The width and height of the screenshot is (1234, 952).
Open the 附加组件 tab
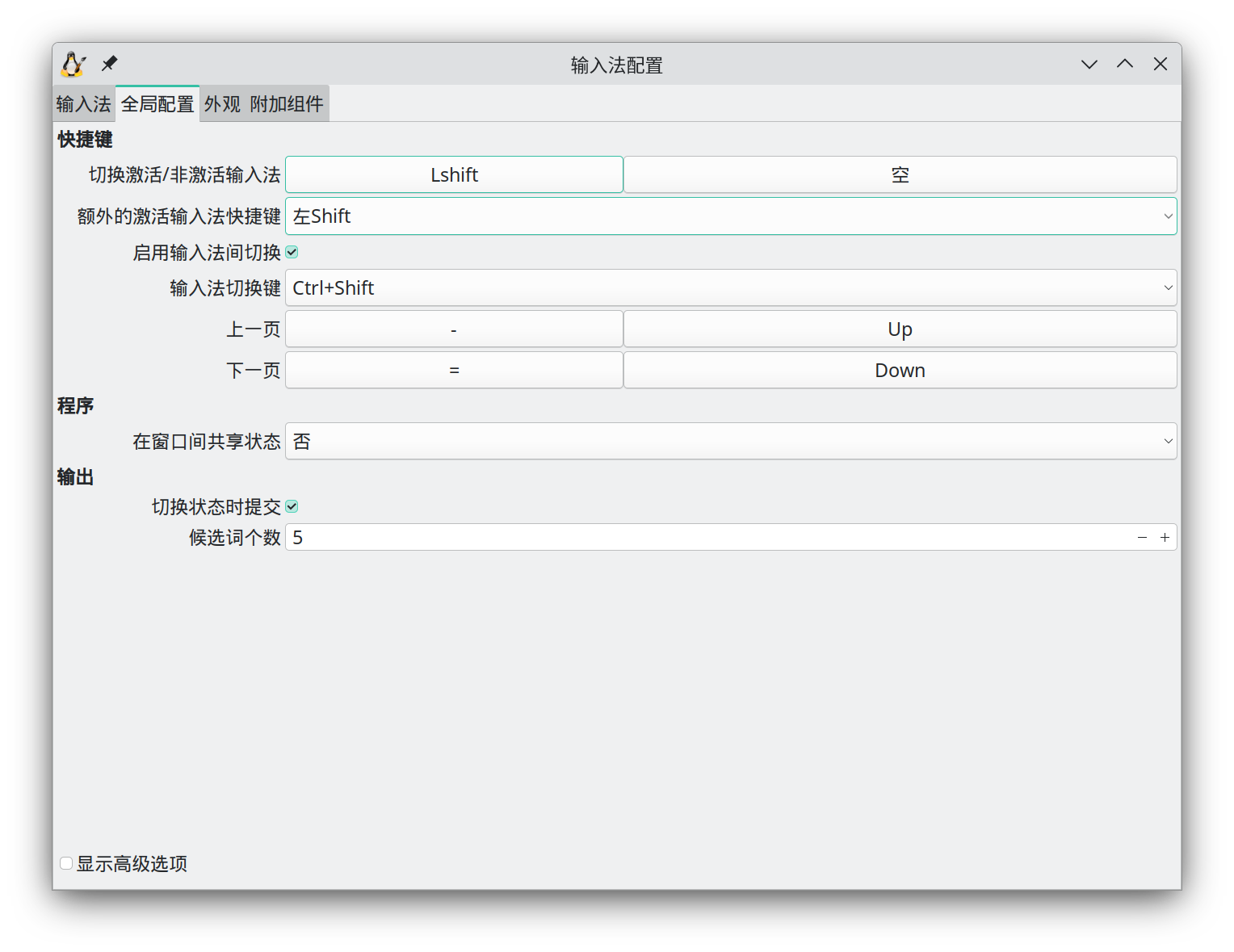tap(287, 104)
